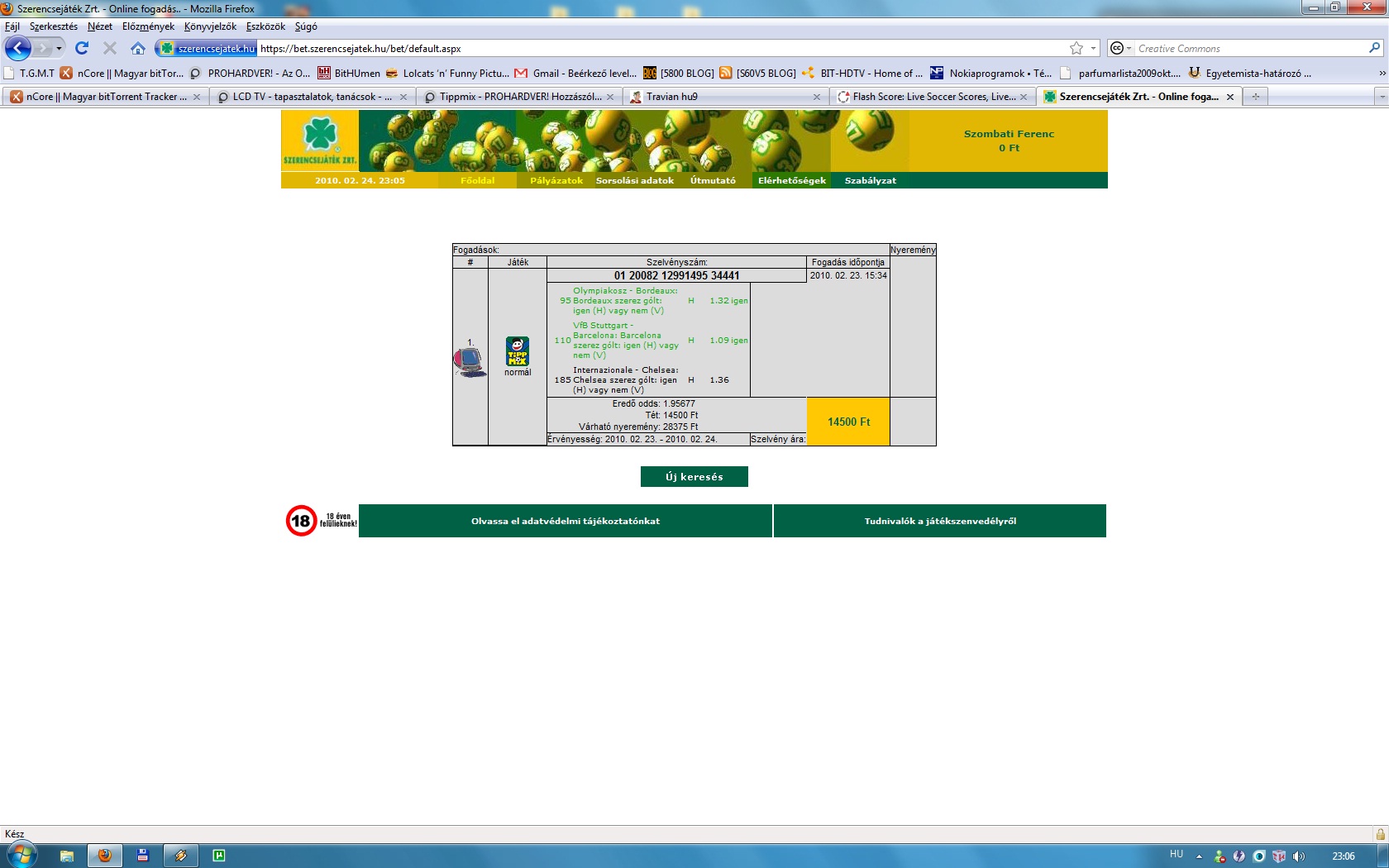Open the Gmail bookmark
1389x868 pixels.
575,74
